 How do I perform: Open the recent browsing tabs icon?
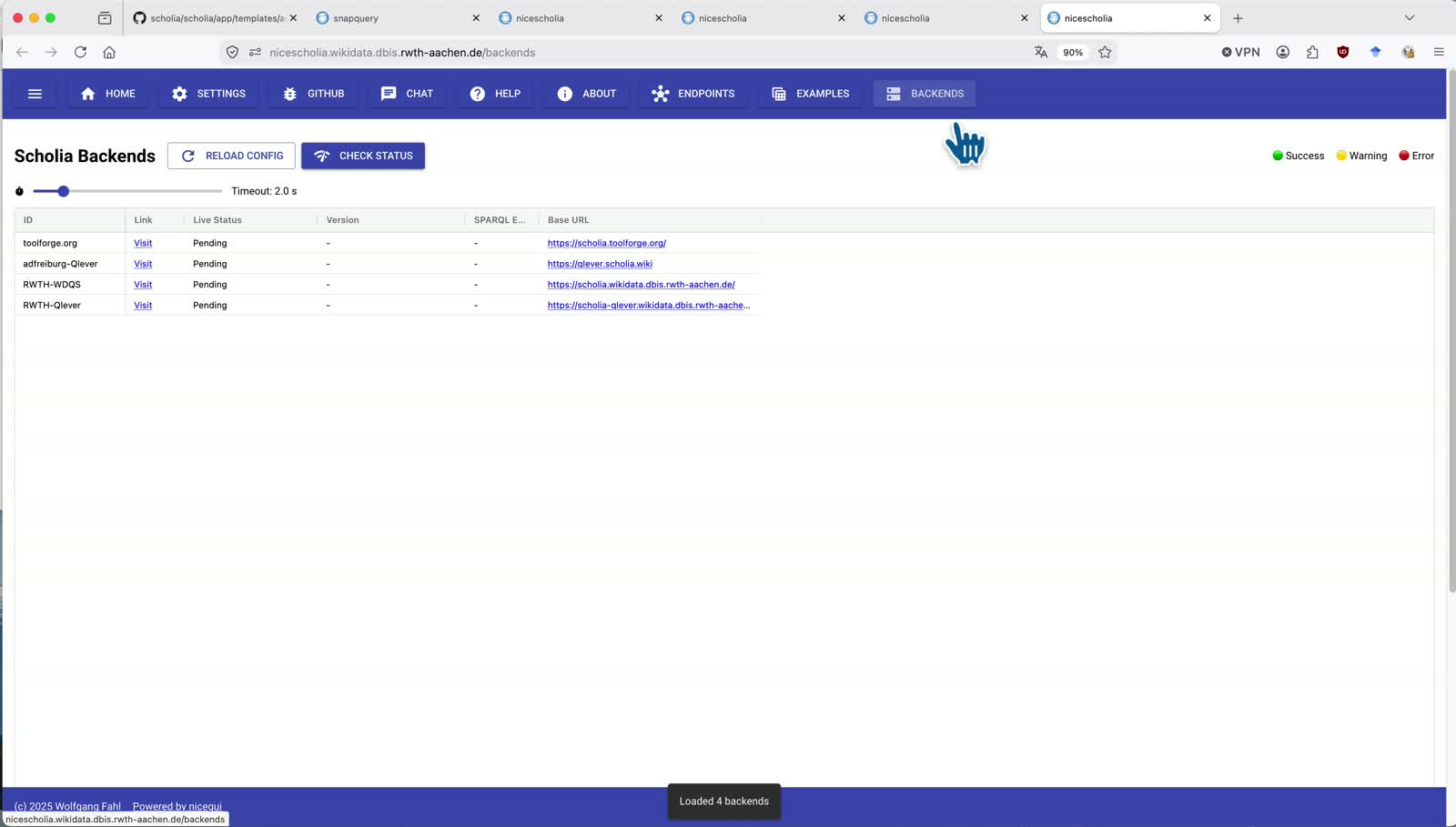[105, 18]
